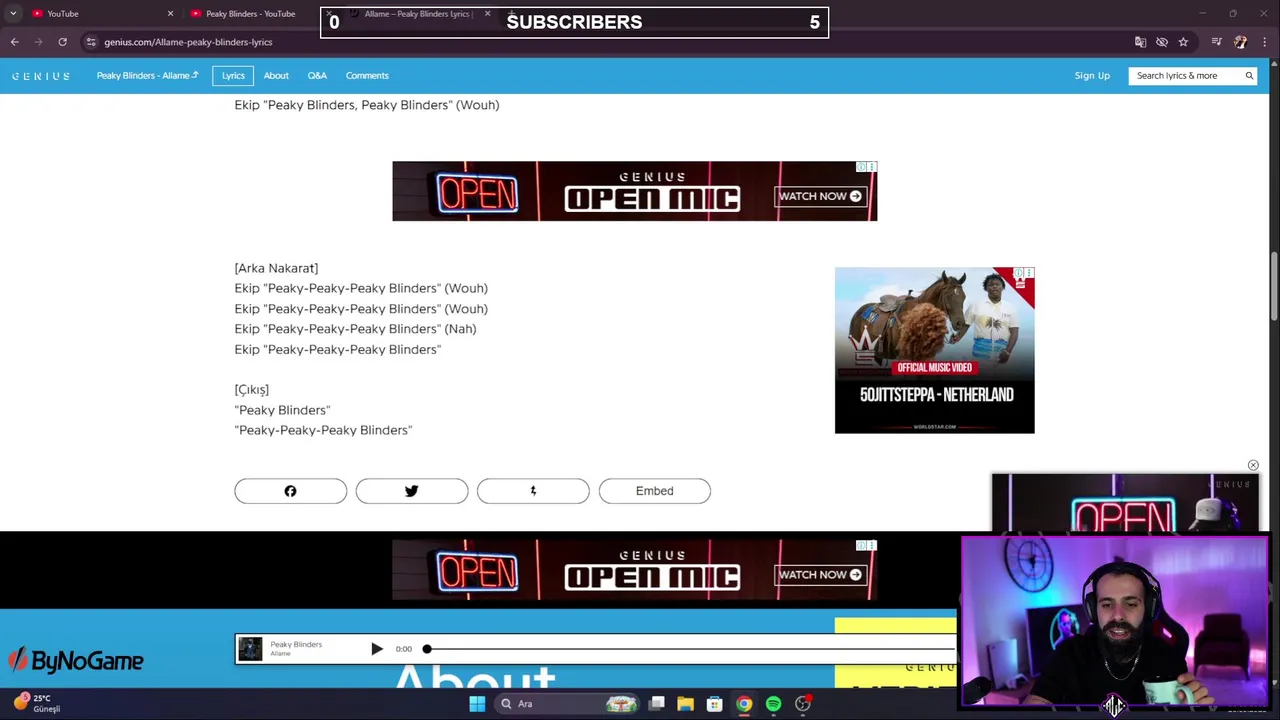Viewport: 1280px width, 720px height.
Task: Click the Genius logo
Action: (41, 76)
